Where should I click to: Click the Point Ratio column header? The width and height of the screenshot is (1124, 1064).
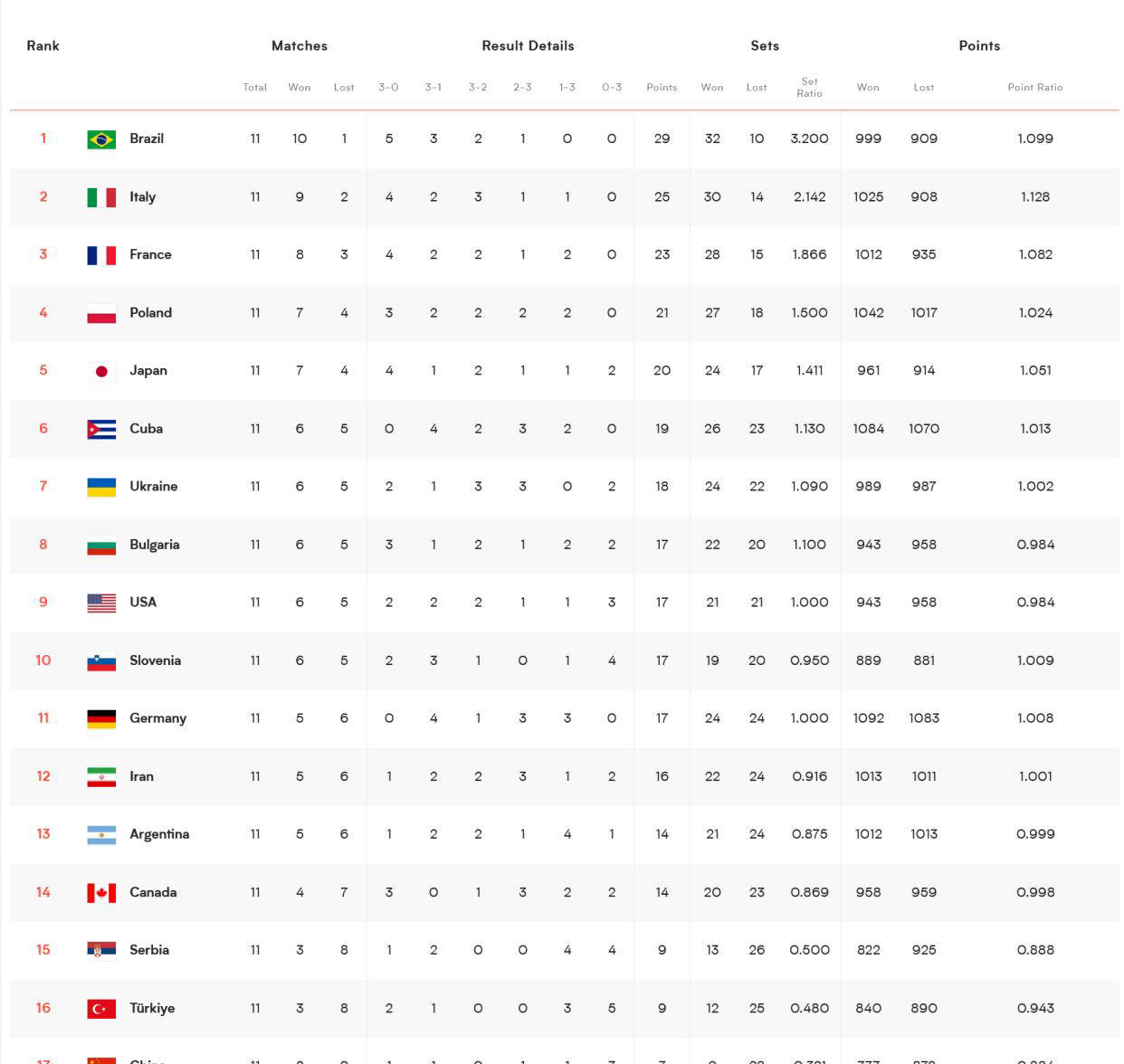click(x=1034, y=88)
